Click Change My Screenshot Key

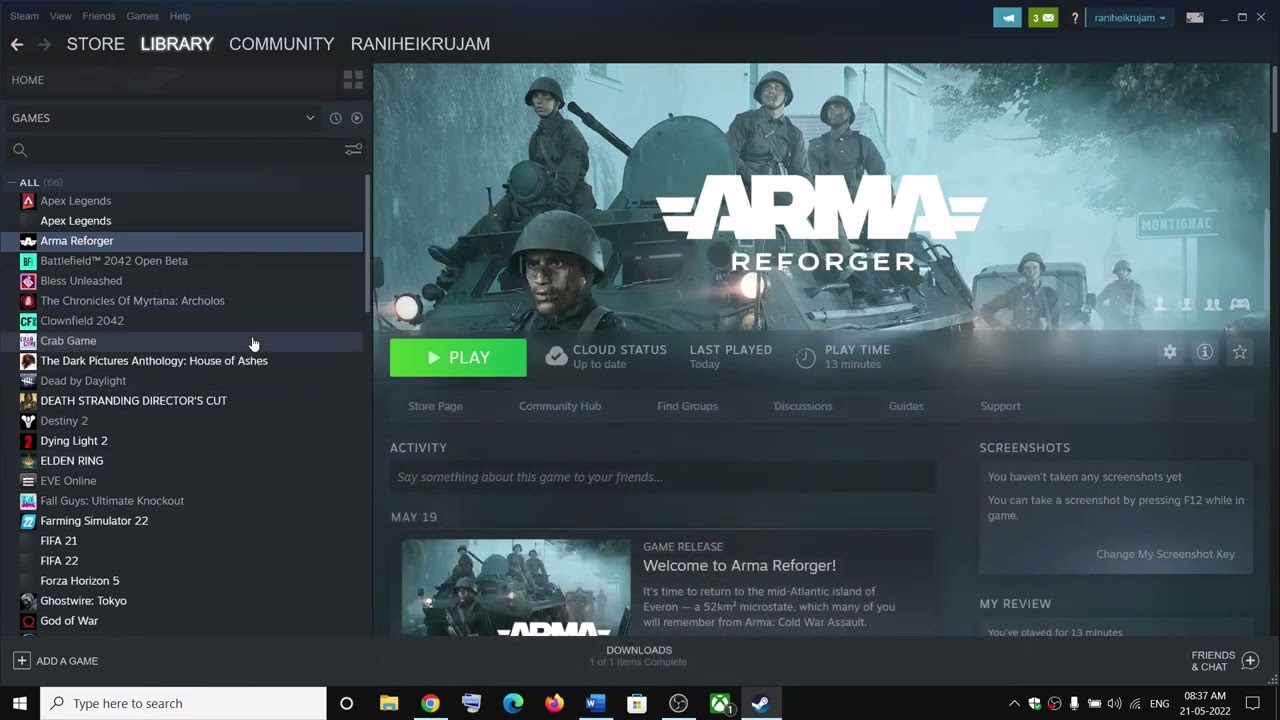point(1165,554)
